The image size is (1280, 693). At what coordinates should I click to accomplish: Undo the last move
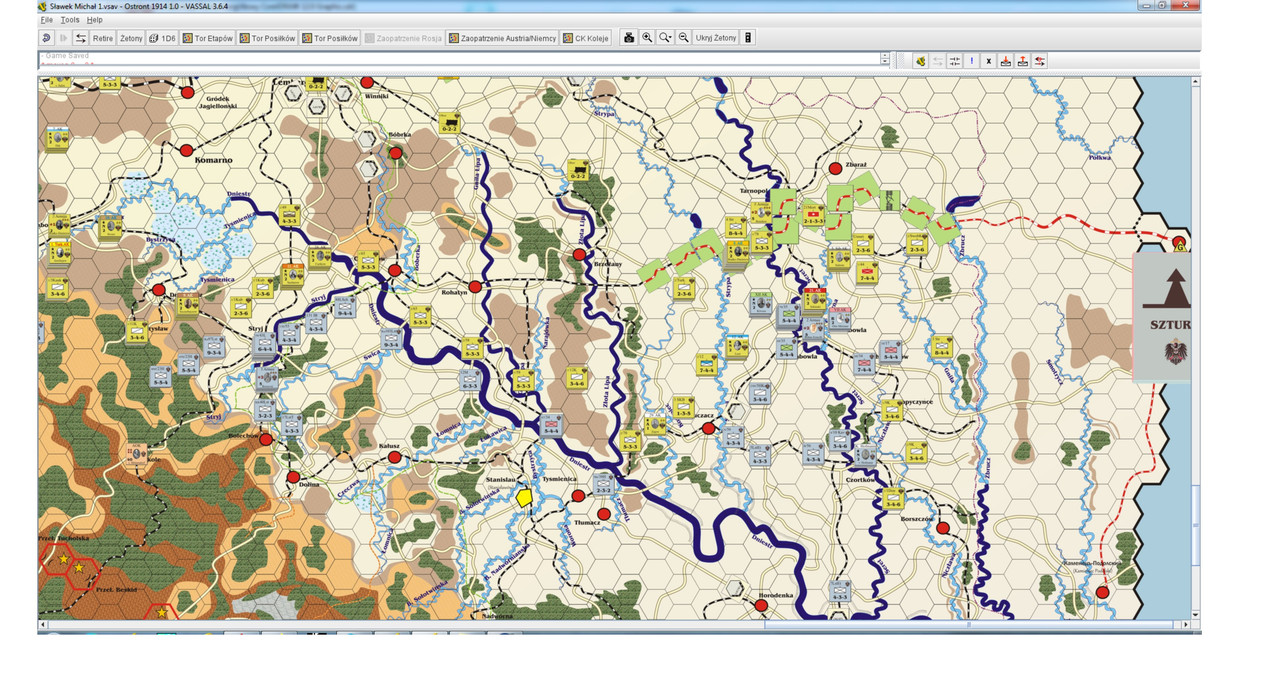click(46, 38)
